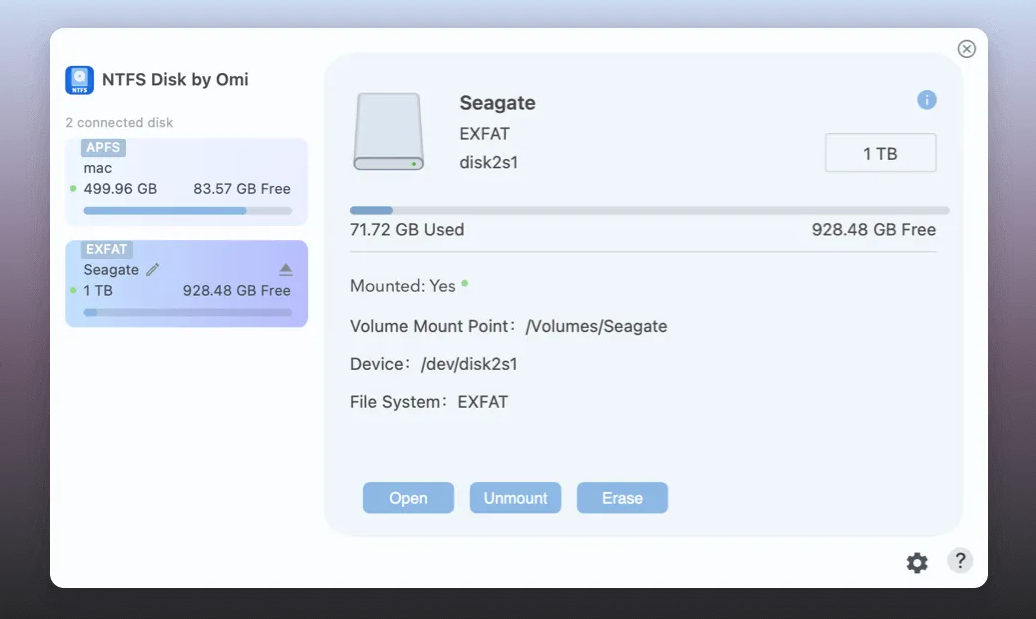Click the '83.57 GB Free' text
The height and width of the screenshot is (619, 1036).
pos(242,189)
